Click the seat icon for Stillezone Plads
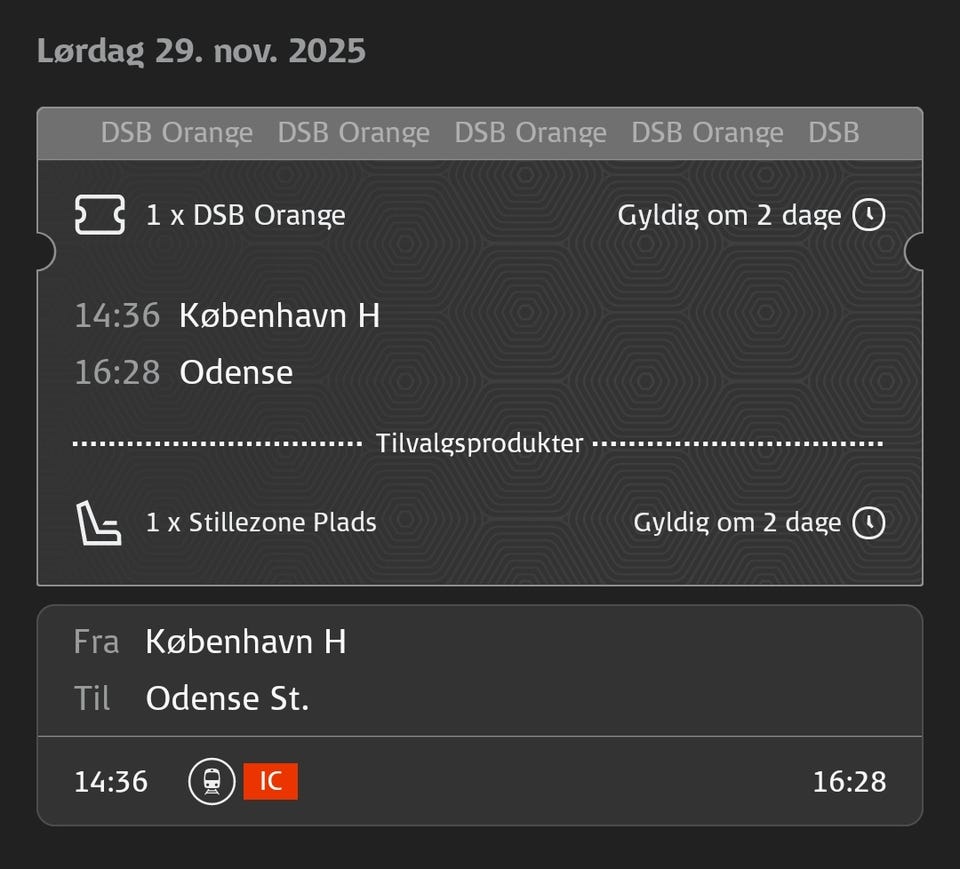 click(99, 523)
